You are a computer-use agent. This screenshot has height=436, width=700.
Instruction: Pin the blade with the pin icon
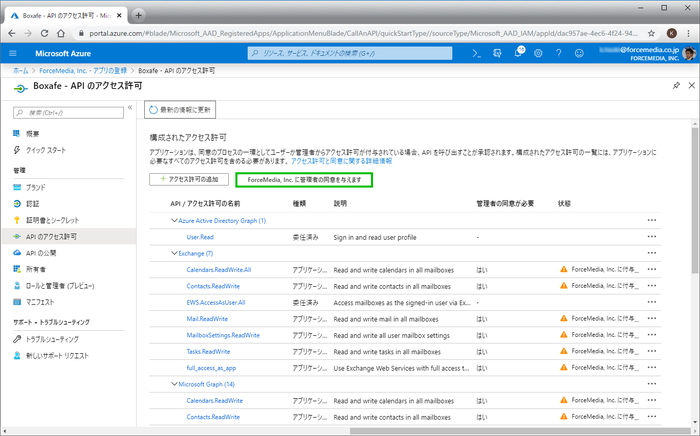point(676,85)
